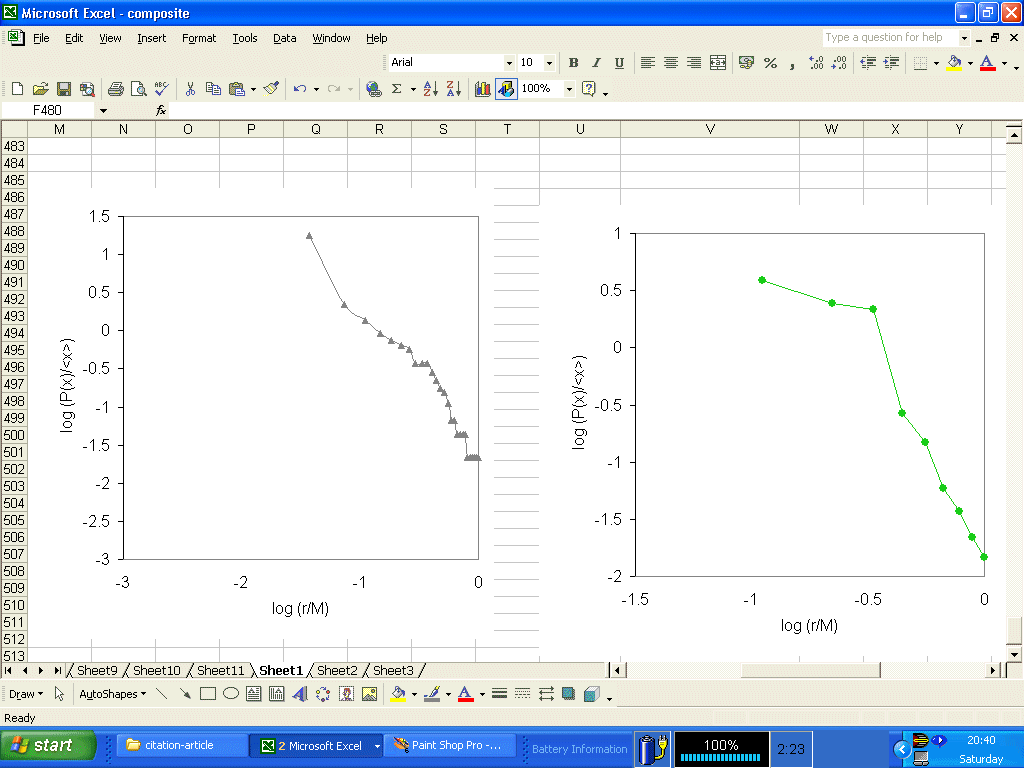Open Print Preview

(138, 89)
